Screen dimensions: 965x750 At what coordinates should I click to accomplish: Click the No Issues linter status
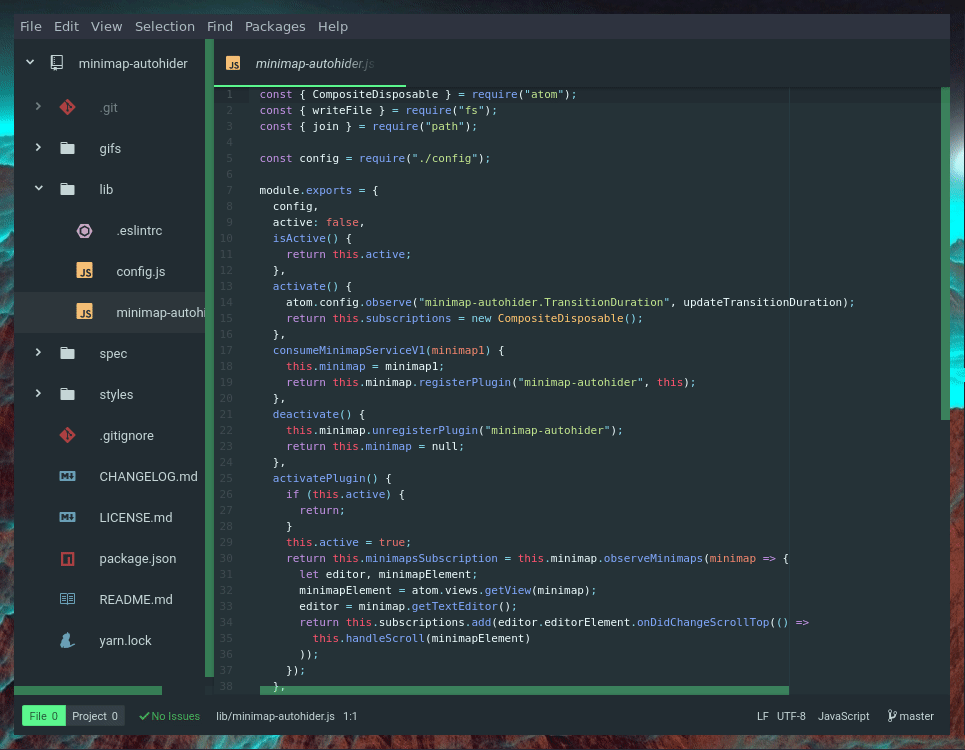pos(170,716)
